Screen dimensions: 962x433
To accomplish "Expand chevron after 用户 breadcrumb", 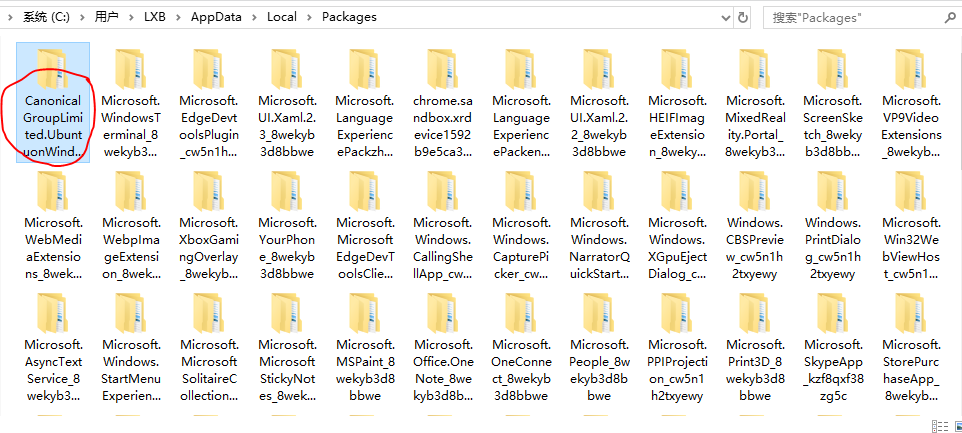I will pos(131,17).
